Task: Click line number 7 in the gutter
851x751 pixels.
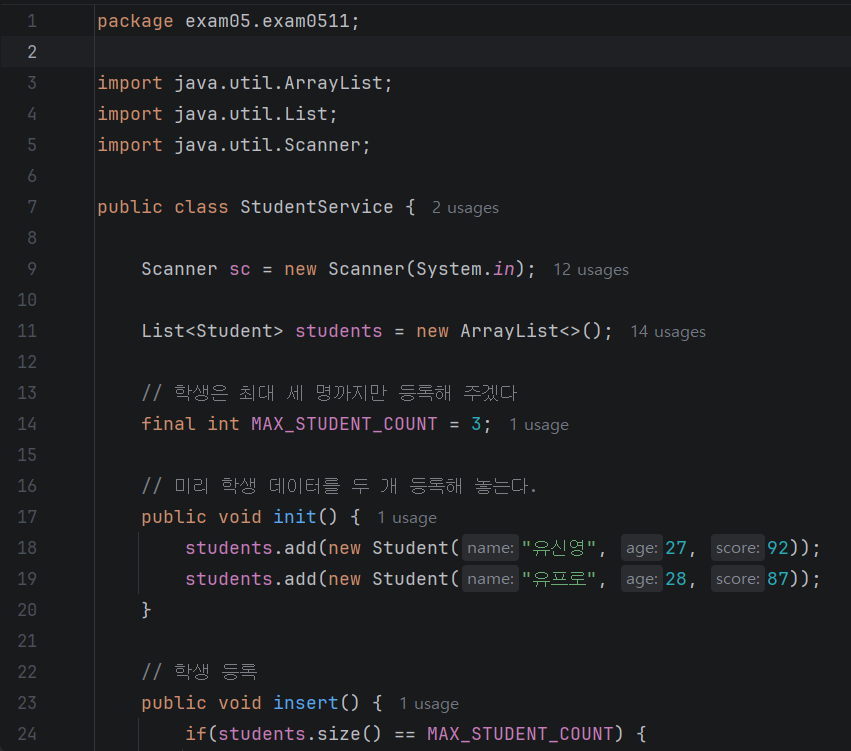Action: pyautogui.click(x=32, y=207)
